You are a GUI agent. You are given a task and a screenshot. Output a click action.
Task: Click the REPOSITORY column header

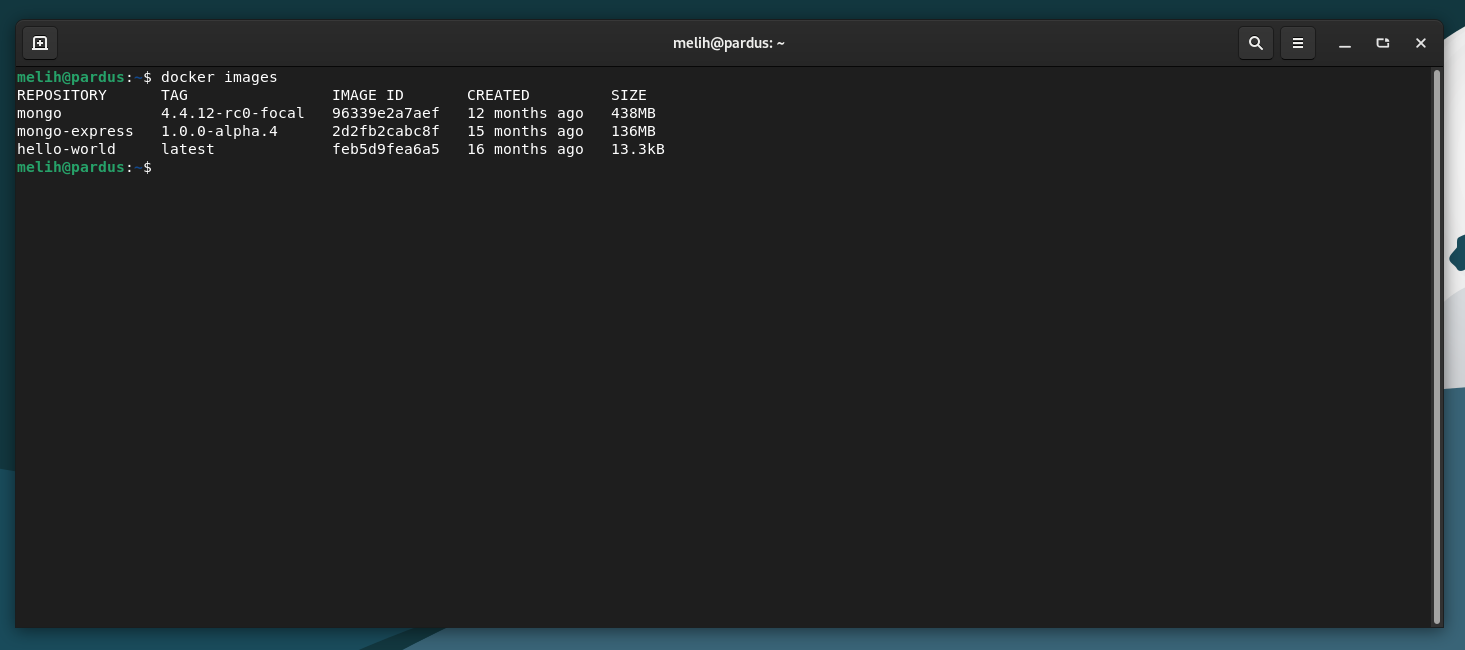(x=62, y=95)
